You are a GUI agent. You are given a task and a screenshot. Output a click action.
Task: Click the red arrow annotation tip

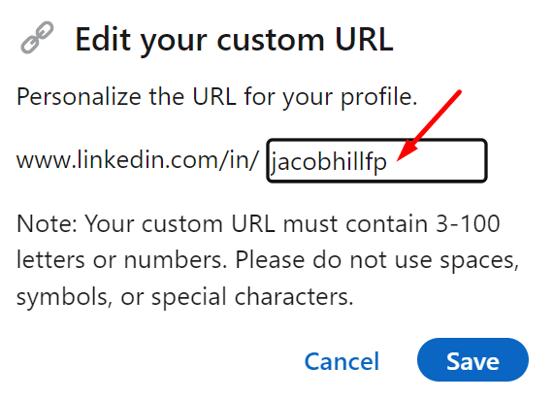point(399,158)
